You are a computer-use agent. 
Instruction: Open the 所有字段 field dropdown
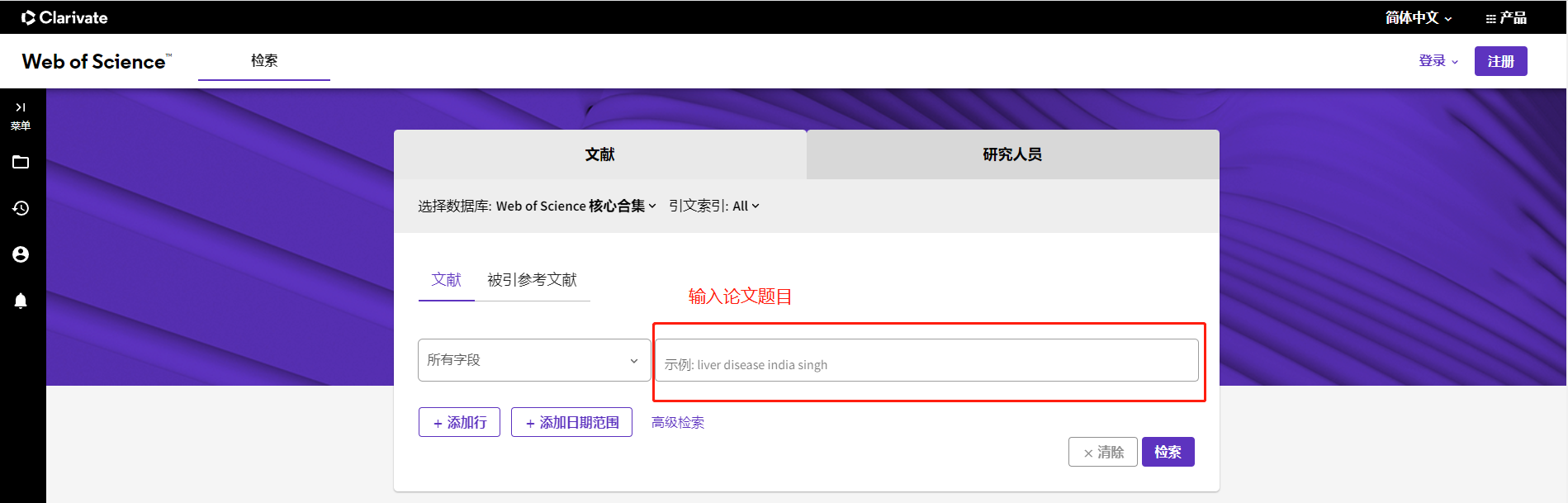point(534,360)
